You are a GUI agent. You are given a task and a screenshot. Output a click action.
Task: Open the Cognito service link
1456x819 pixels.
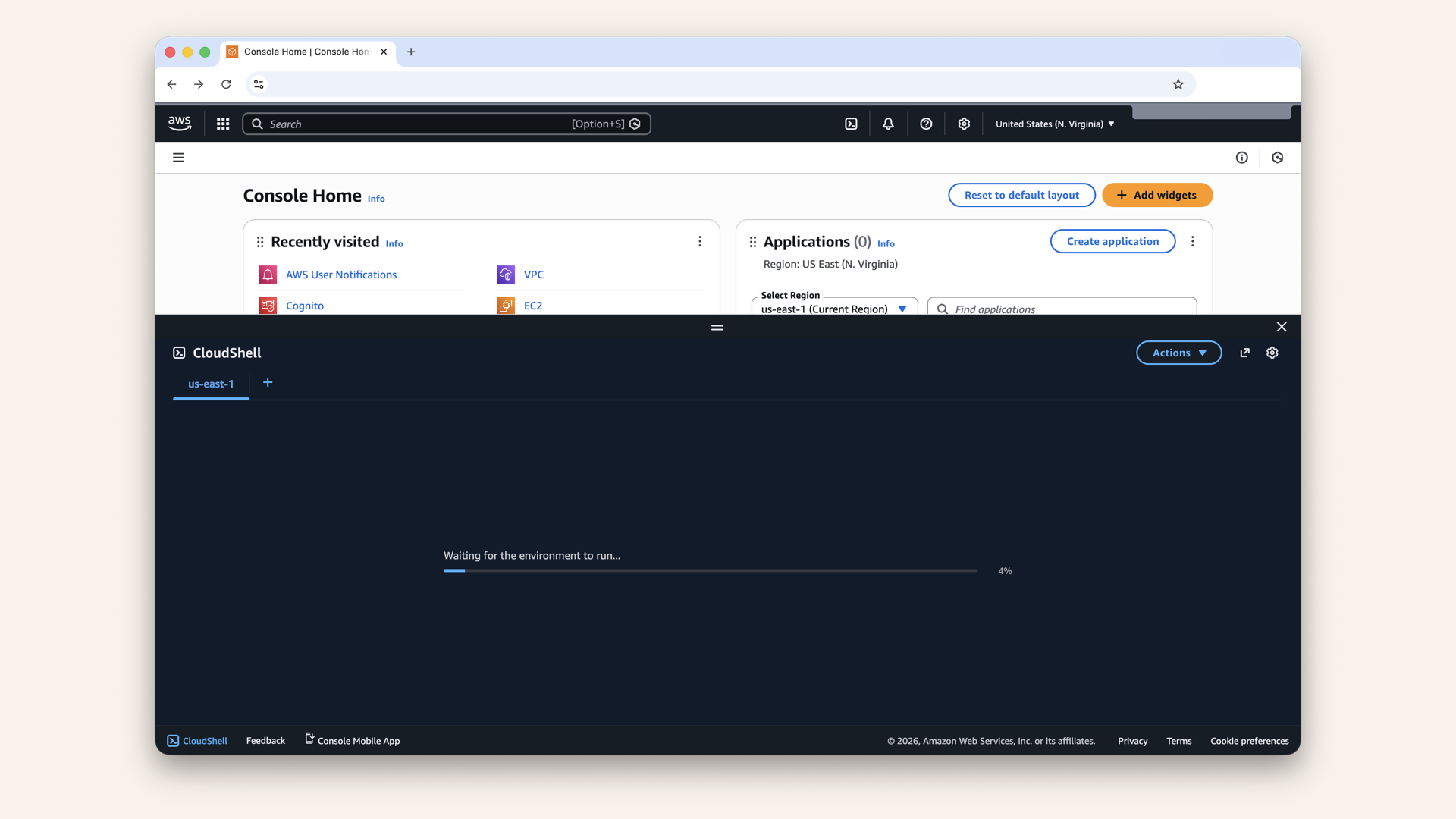coord(304,305)
